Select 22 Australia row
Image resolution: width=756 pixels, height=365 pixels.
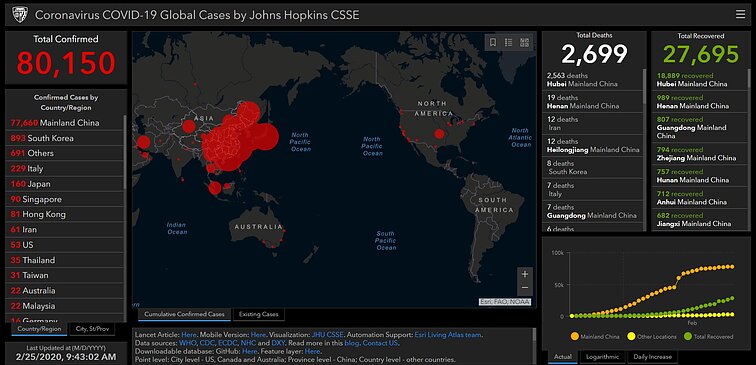click(x=65, y=291)
